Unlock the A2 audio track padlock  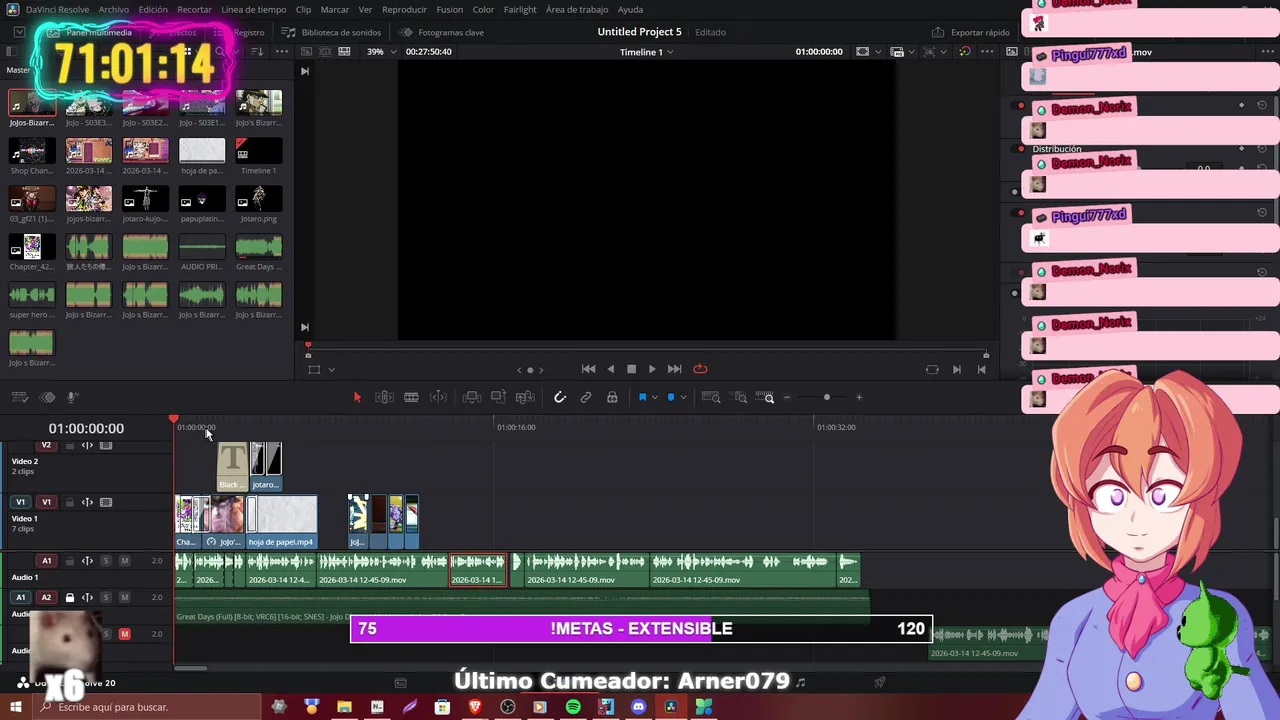[x=69, y=598]
